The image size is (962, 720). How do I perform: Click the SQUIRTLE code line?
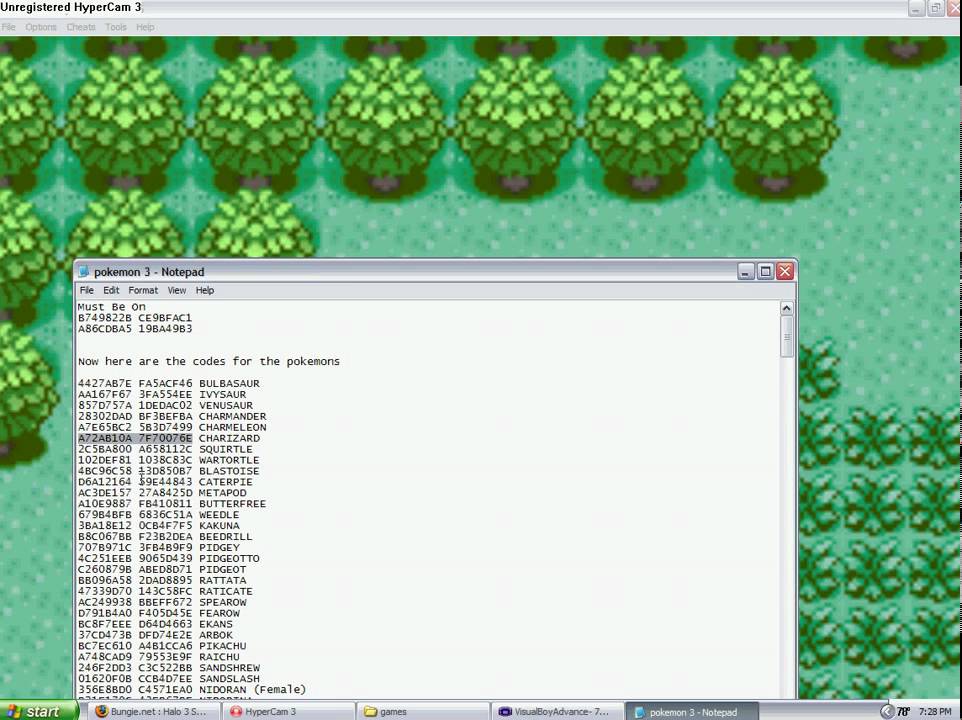pyautogui.click(x=165, y=449)
